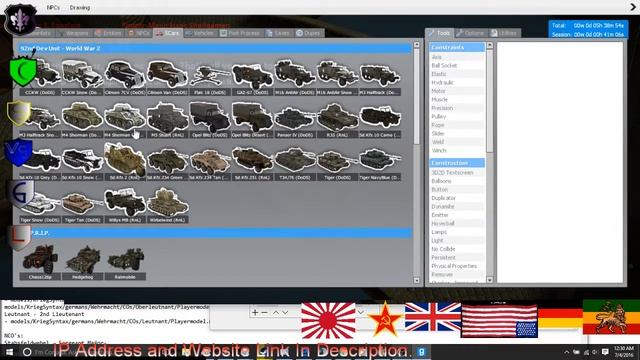Open the Saves tab
Image resolution: width=640 pixels, height=360 pixels.
278,33
